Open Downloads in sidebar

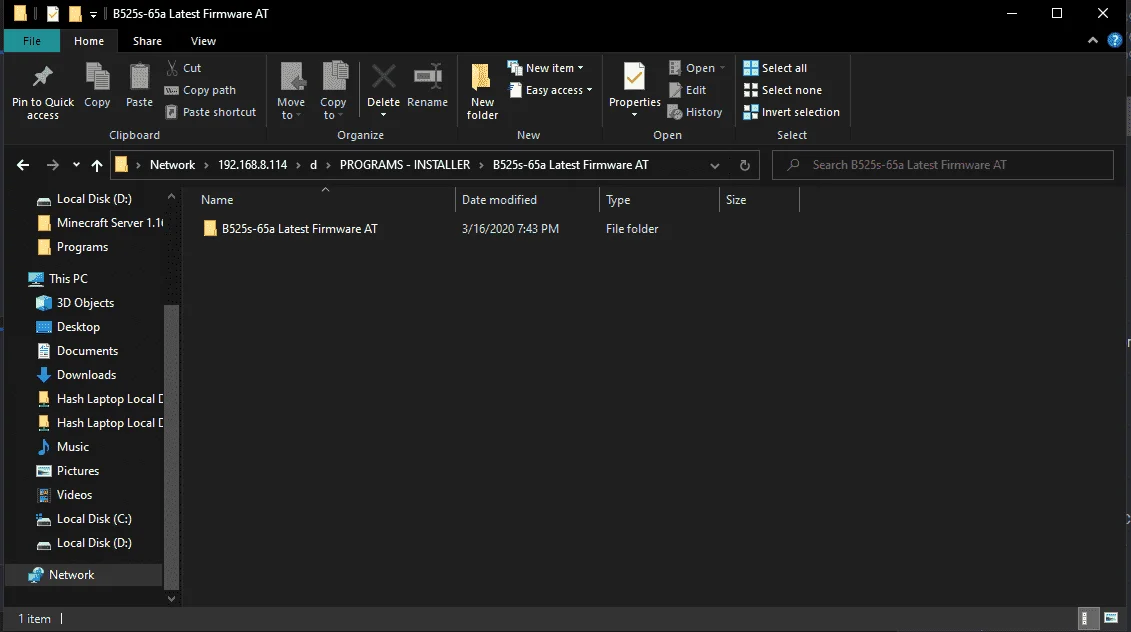pyautogui.click(x=76, y=374)
